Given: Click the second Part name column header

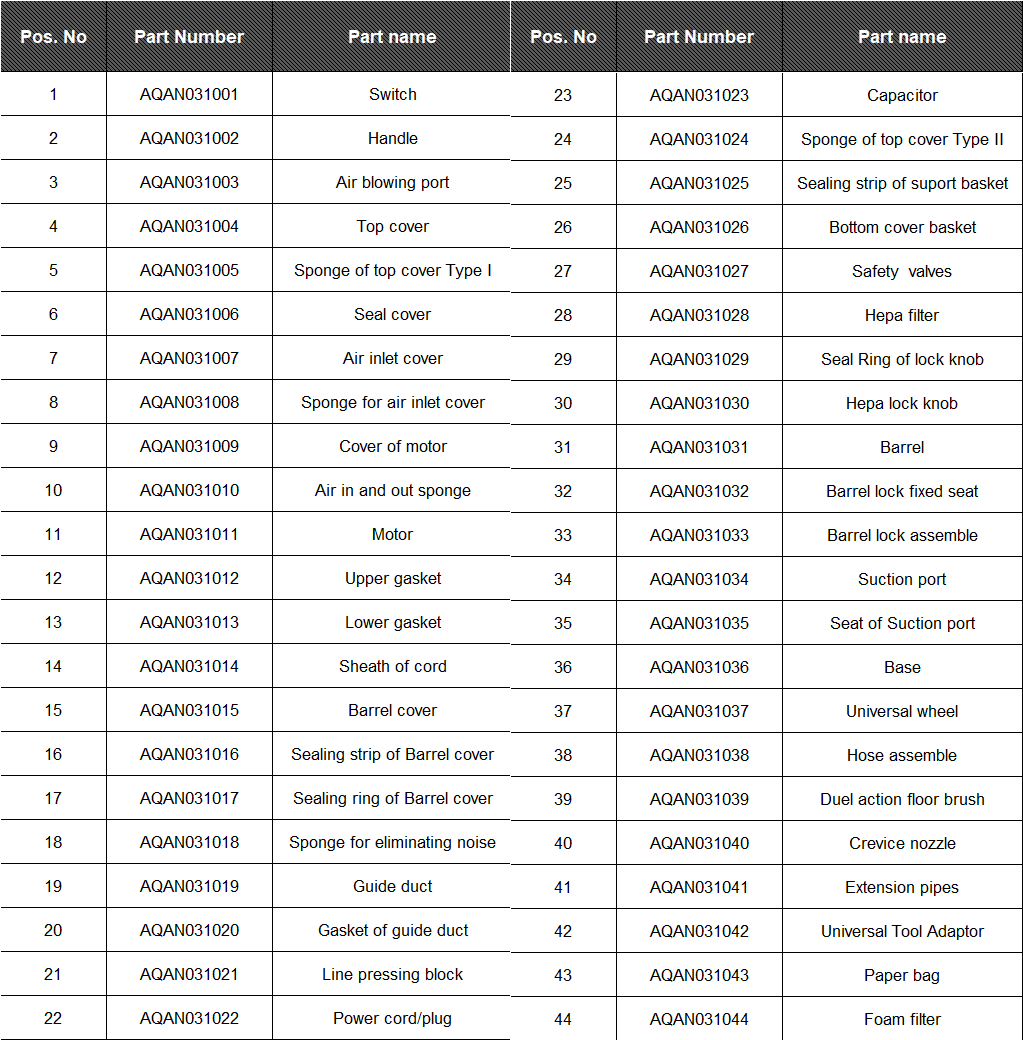Looking at the screenshot, I should [902, 36].
